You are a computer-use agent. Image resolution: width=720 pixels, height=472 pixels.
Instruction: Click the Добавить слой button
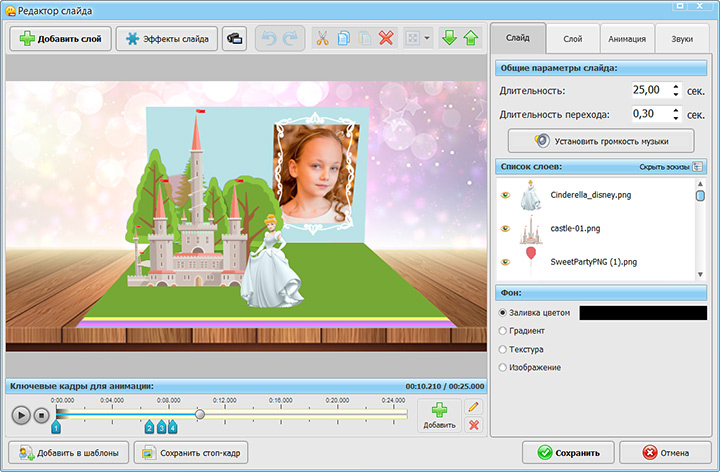(x=61, y=39)
